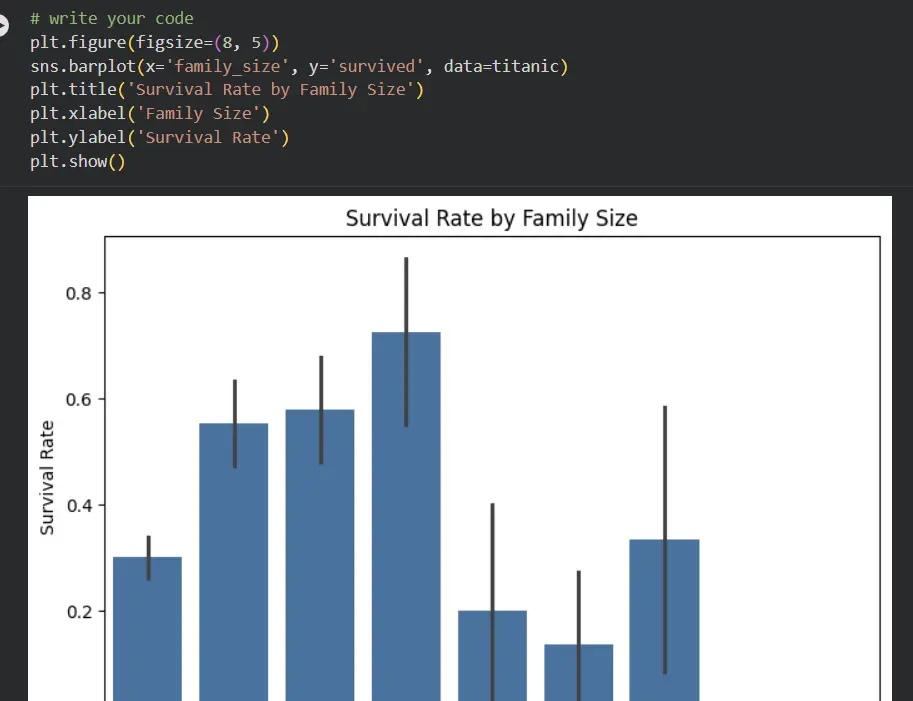
Task: Click the first bar near 0.3 survival rate
Action: click(147, 629)
